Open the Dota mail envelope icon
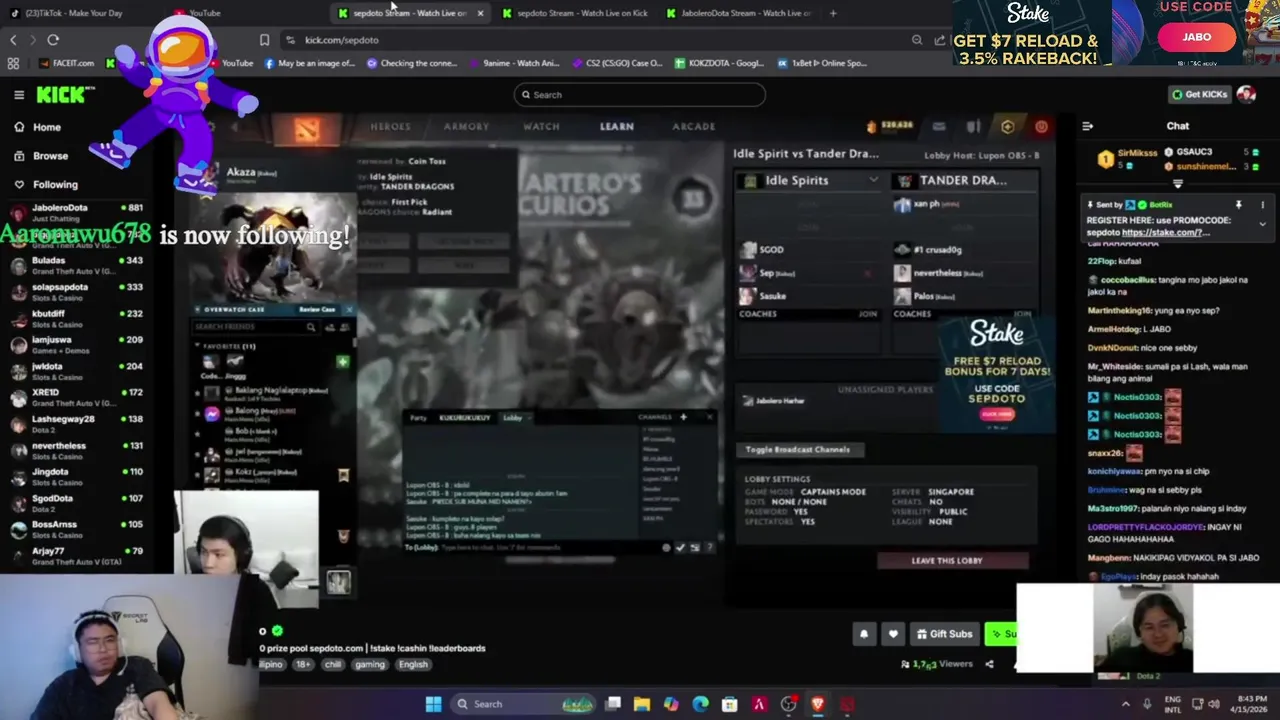Screen dimensions: 1280x720 (x=938, y=127)
